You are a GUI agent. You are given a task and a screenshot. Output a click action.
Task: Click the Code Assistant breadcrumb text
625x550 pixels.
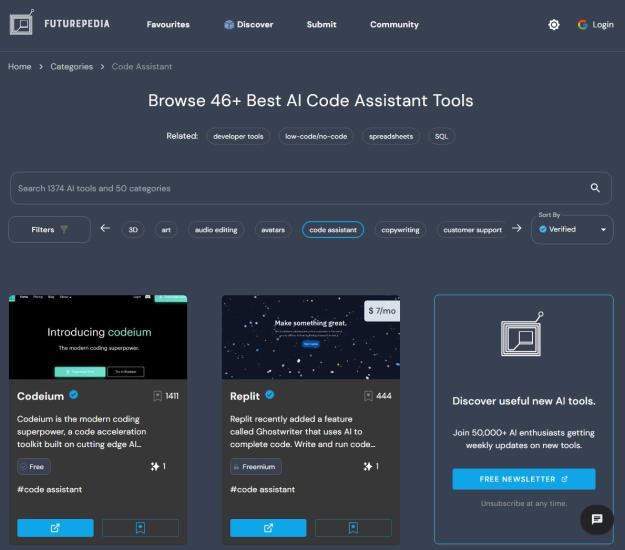pyautogui.click(x=142, y=67)
